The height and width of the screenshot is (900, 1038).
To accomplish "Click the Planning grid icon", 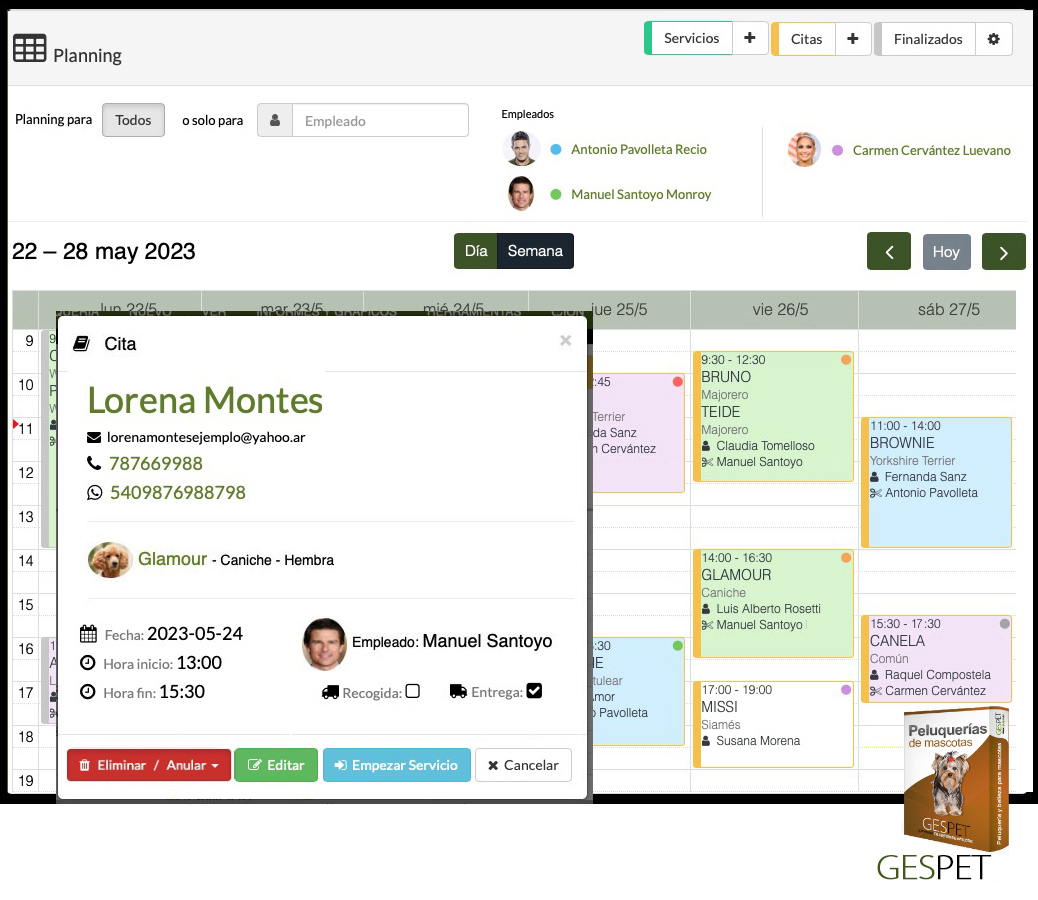I will click(29, 49).
